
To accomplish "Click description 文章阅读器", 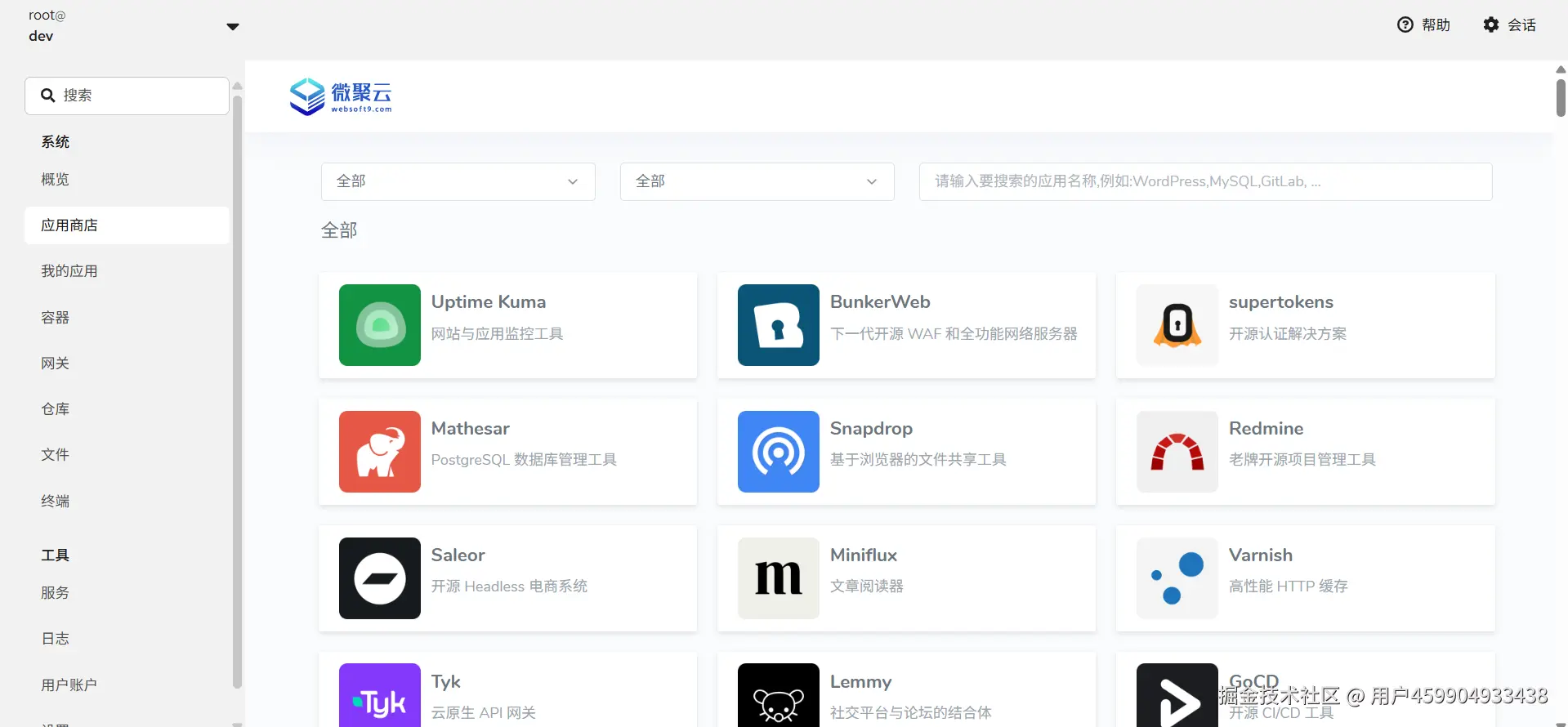I will [x=867, y=586].
